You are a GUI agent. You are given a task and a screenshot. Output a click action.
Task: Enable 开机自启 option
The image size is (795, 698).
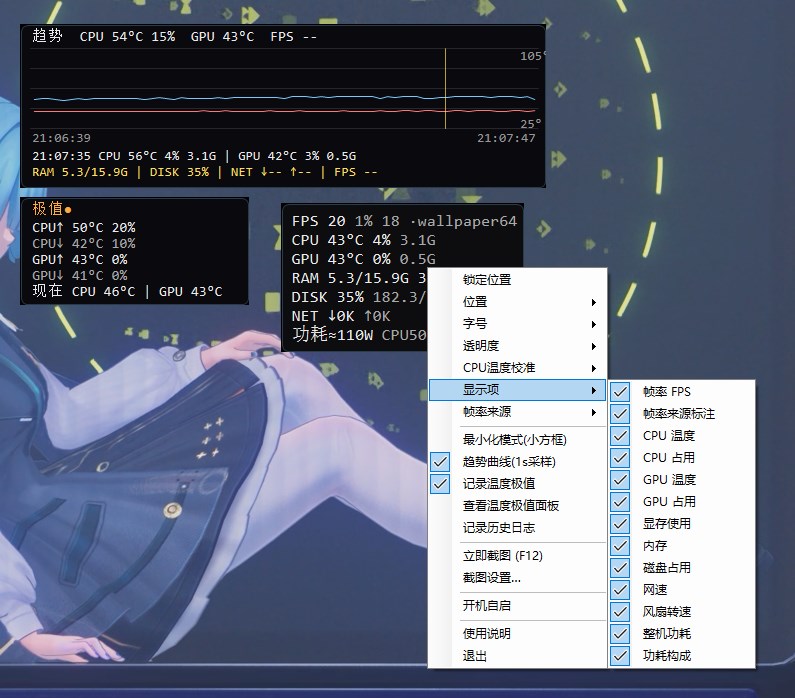click(517, 606)
